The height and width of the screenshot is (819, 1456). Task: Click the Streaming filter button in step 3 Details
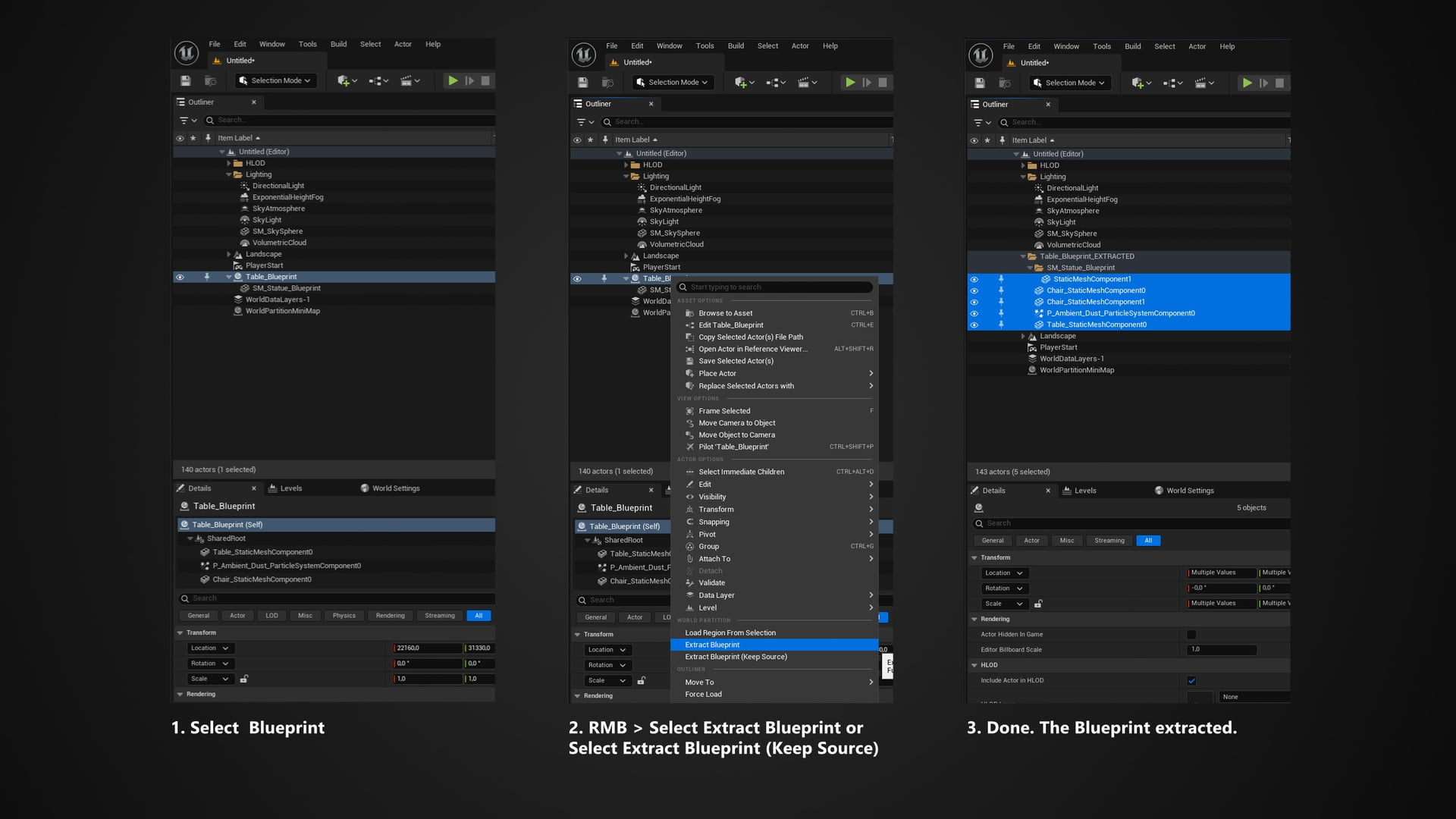(1109, 541)
